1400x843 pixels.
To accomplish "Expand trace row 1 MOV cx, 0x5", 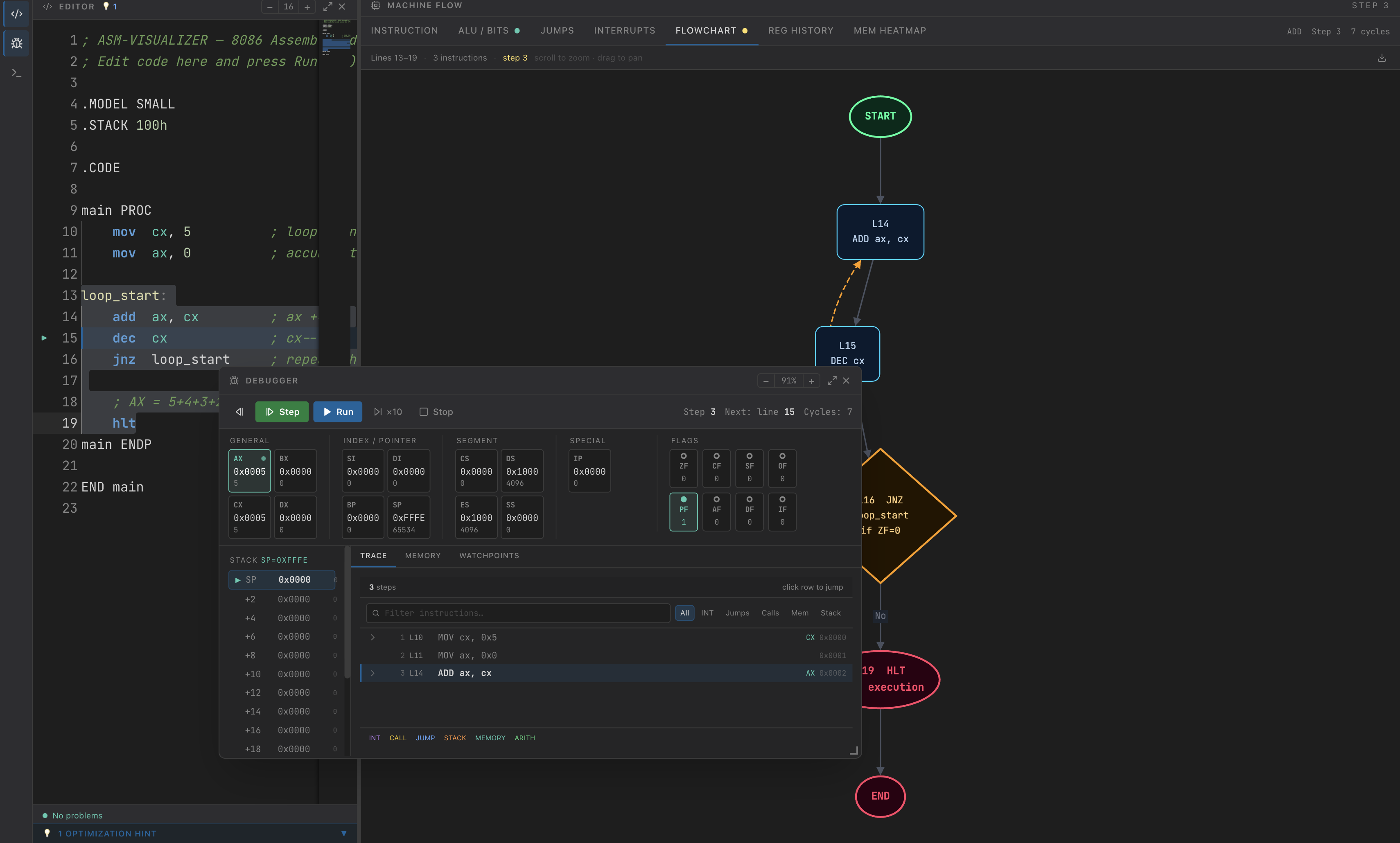I will pyautogui.click(x=373, y=637).
